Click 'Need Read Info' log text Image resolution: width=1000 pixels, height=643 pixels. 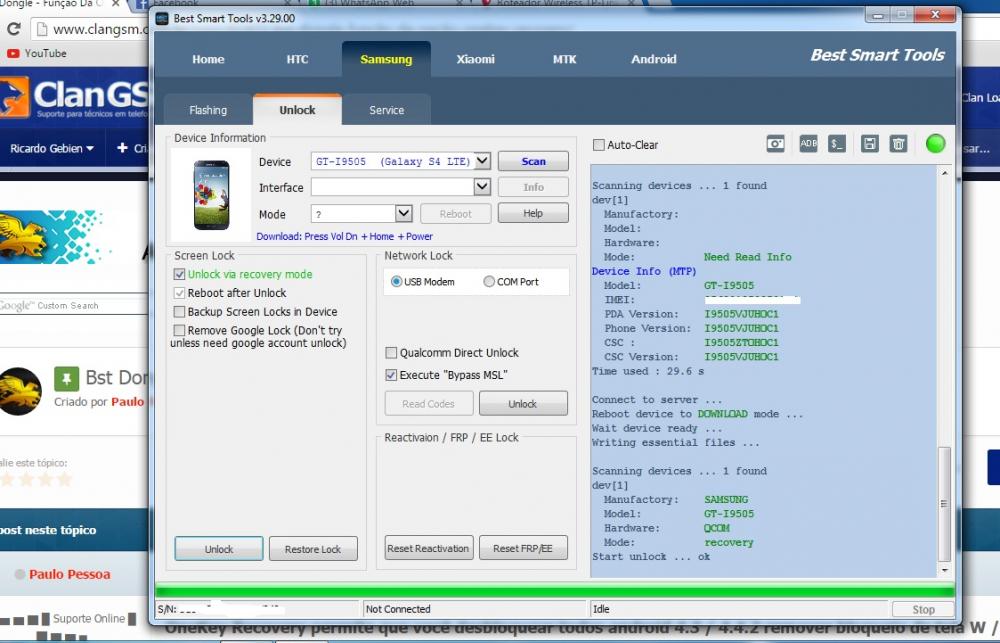click(747, 257)
